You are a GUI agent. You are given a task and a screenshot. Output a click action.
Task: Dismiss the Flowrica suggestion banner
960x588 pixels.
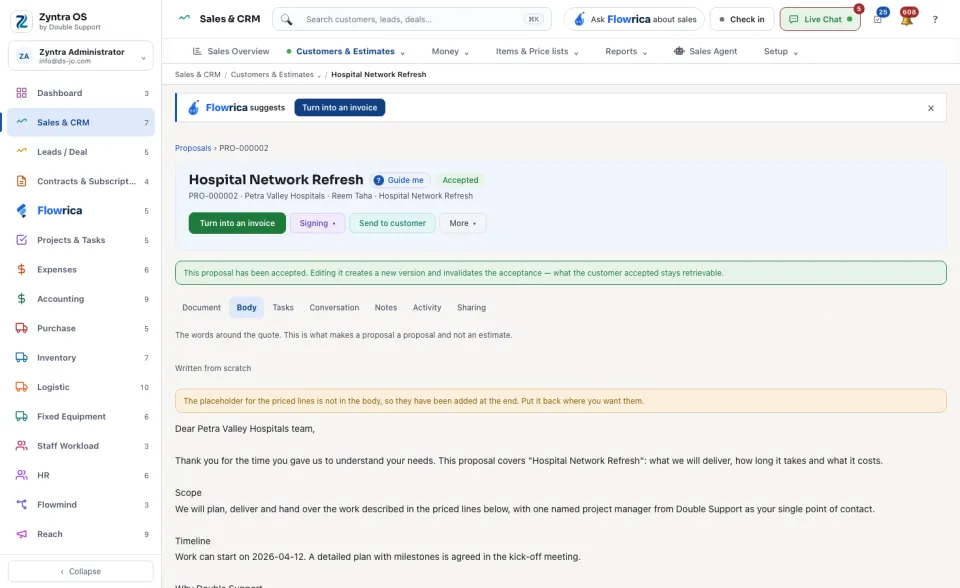point(931,108)
